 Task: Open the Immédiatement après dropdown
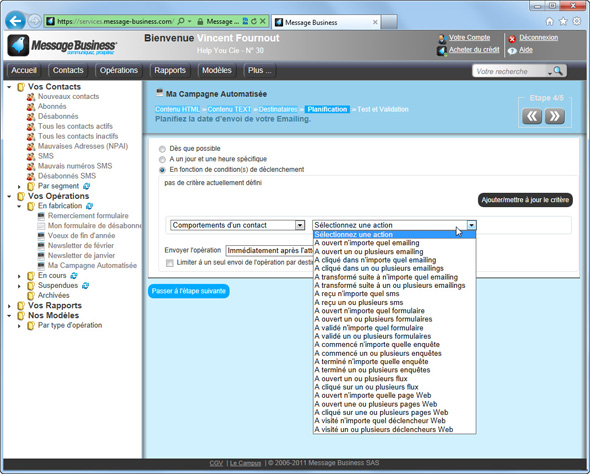coord(269,251)
